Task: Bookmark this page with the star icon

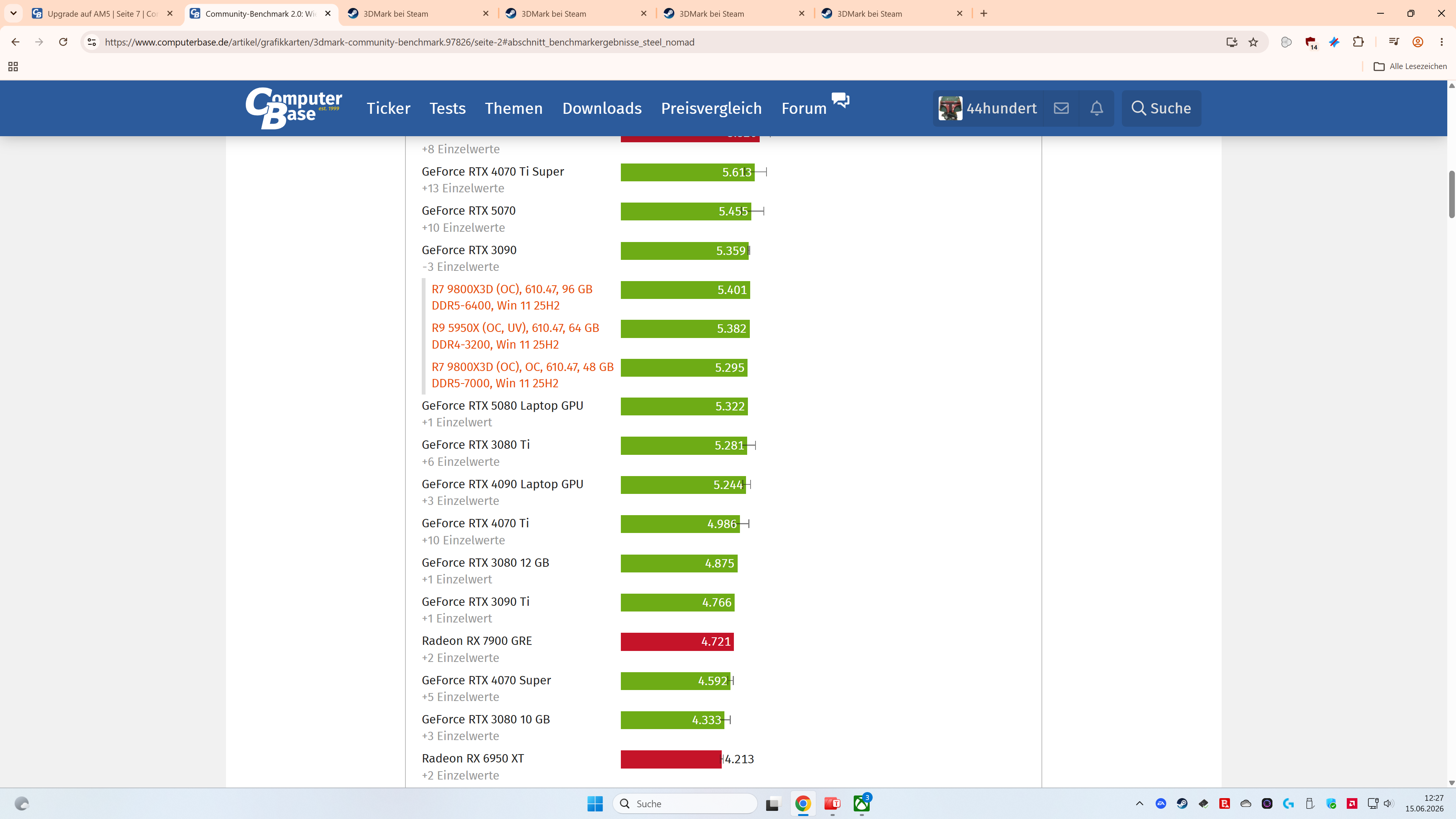Action: pyautogui.click(x=1253, y=42)
